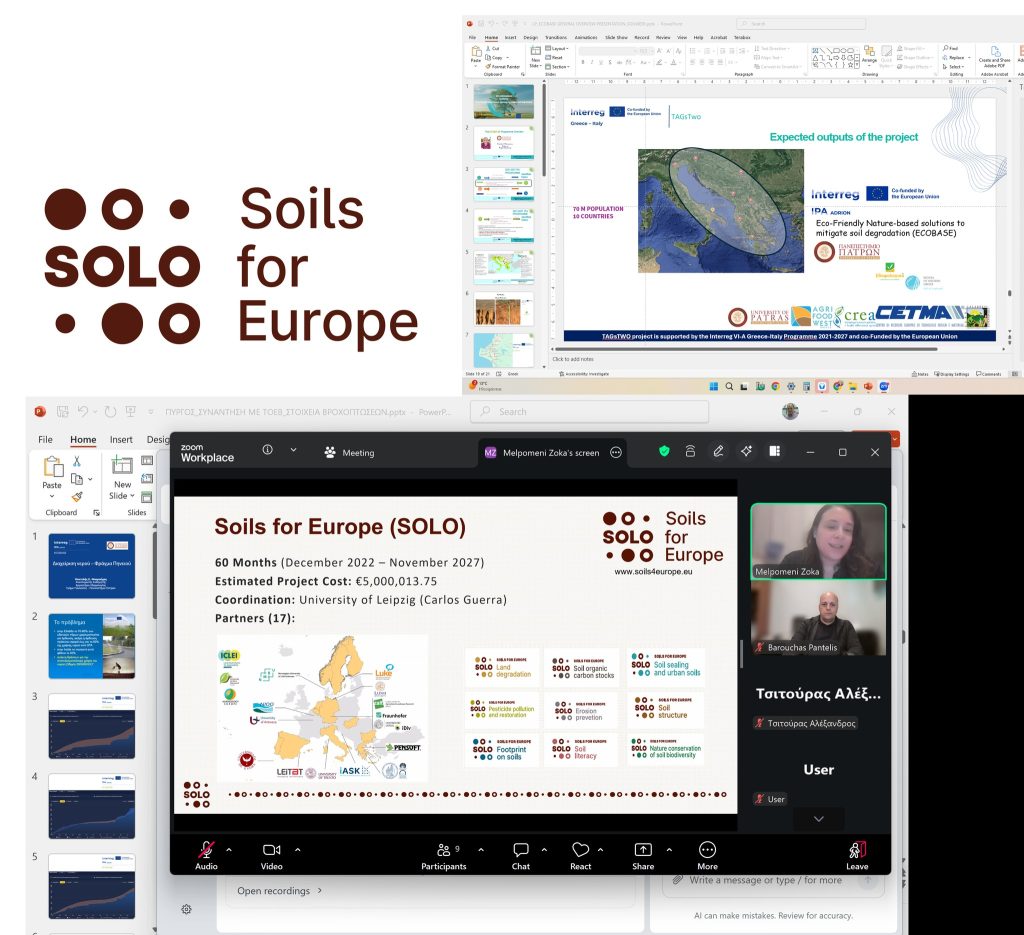
Task: Show more participants with the down chevron
Action: (819, 819)
